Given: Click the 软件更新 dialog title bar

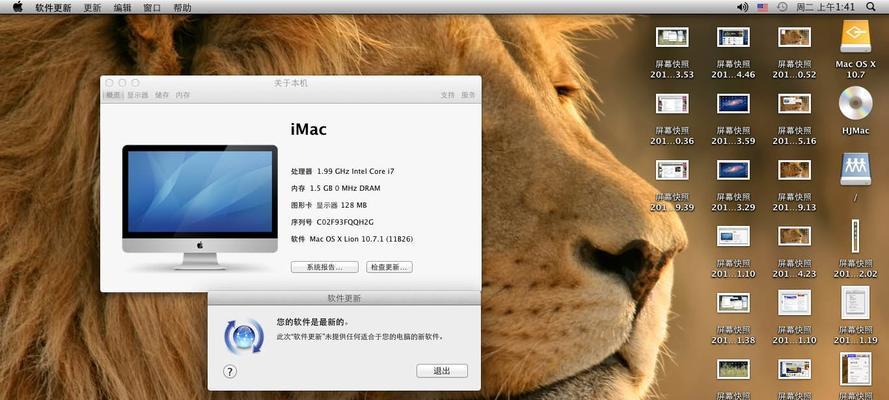Looking at the screenshot, I should tap(344, 298).
